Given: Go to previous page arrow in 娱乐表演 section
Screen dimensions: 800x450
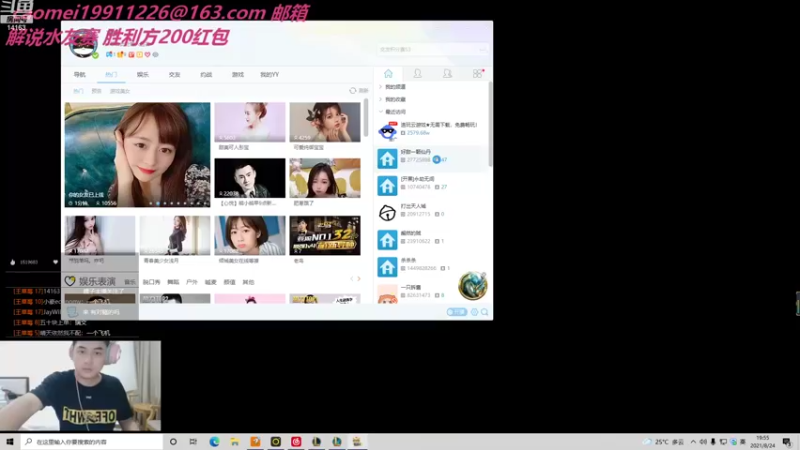Looking at the screenshot, I should (x=352, y=279).
